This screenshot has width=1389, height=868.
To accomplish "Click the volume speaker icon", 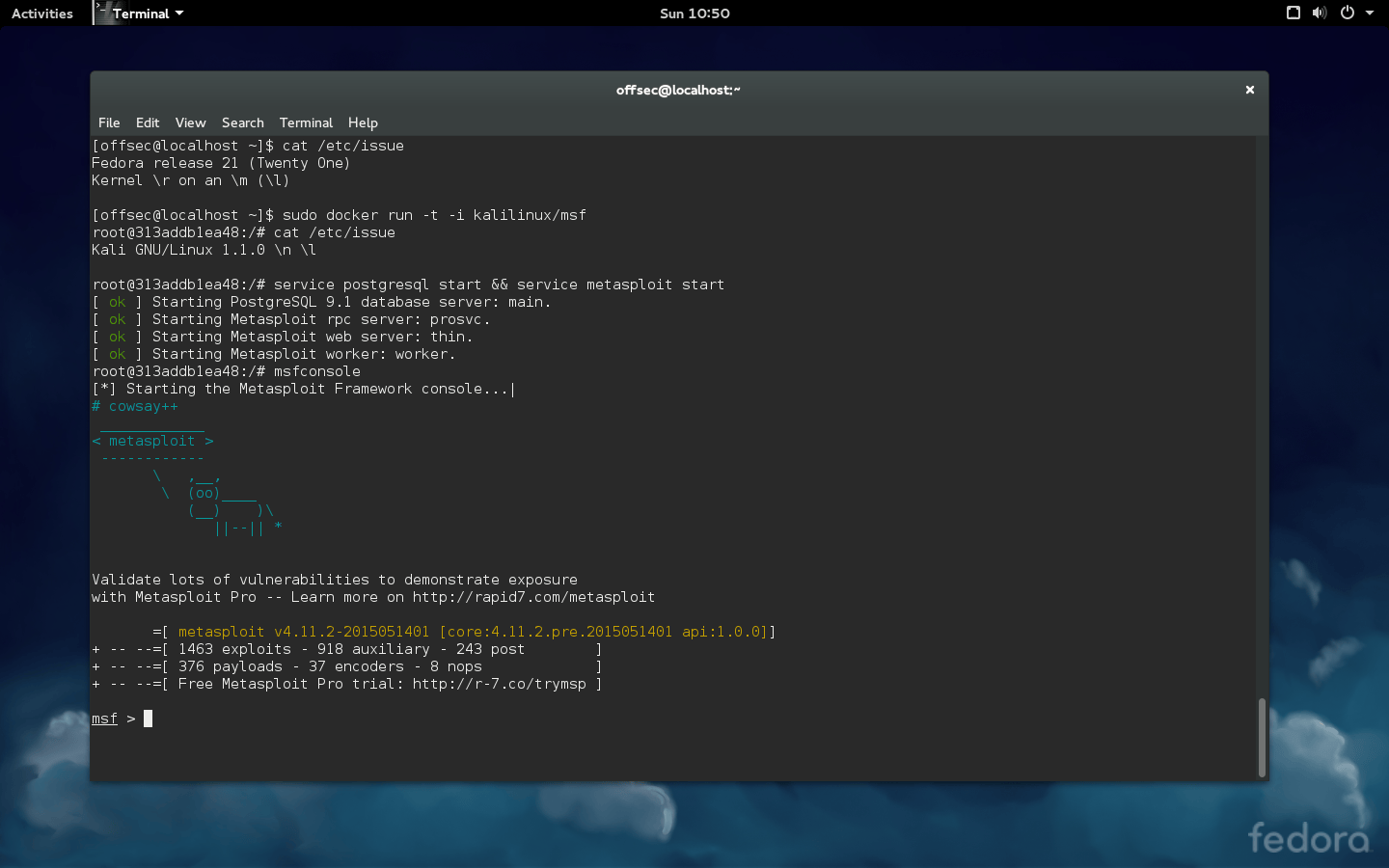I will [x=1320, y=13].
